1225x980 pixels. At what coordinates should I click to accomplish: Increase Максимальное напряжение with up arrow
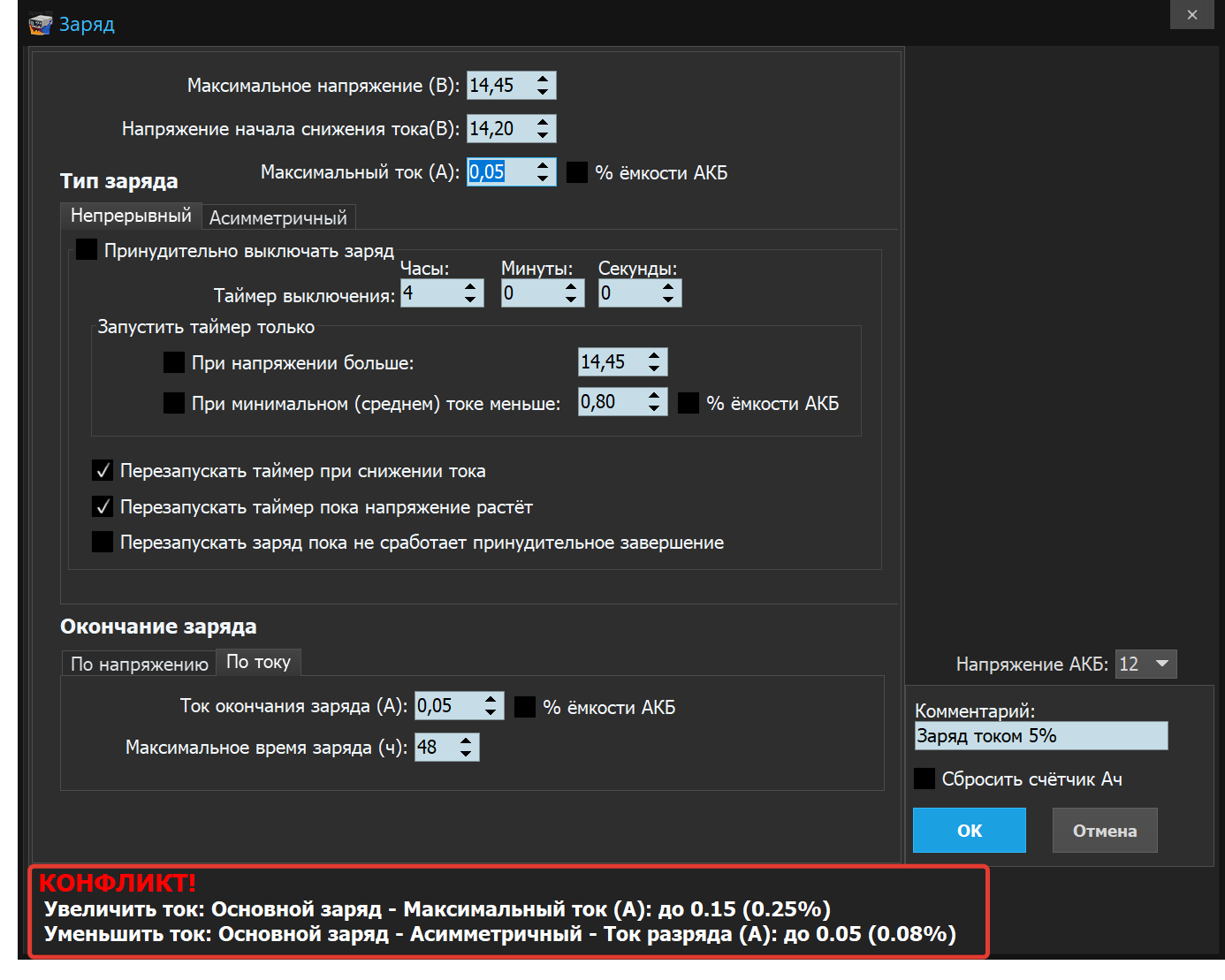543,80
